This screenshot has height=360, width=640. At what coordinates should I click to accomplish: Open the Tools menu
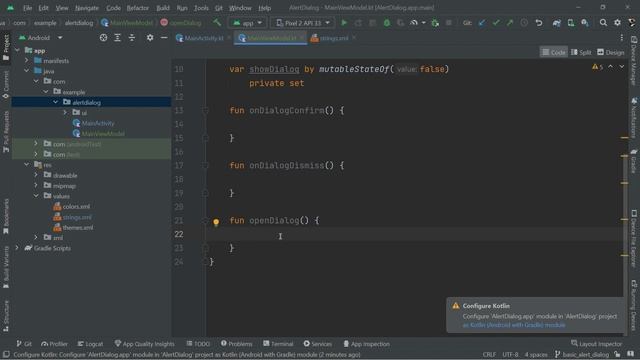pyautogui.click(x=201, y=8)
